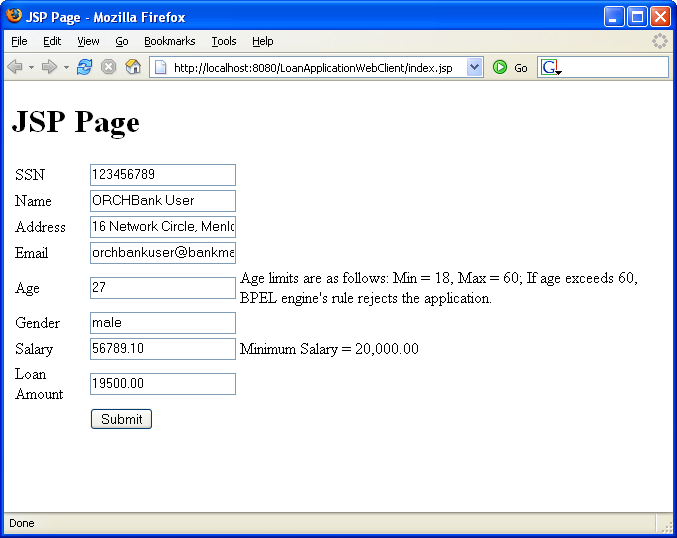
Task: Click the URL address bar text
Action: point(313,68)
